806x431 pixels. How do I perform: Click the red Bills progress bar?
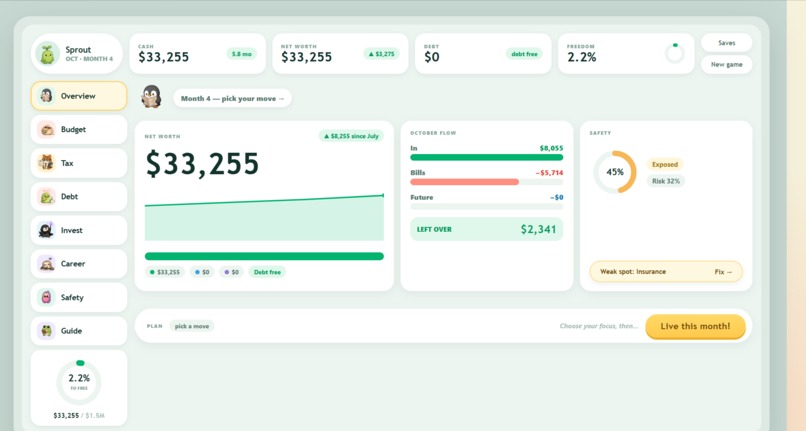click(487, 182)
